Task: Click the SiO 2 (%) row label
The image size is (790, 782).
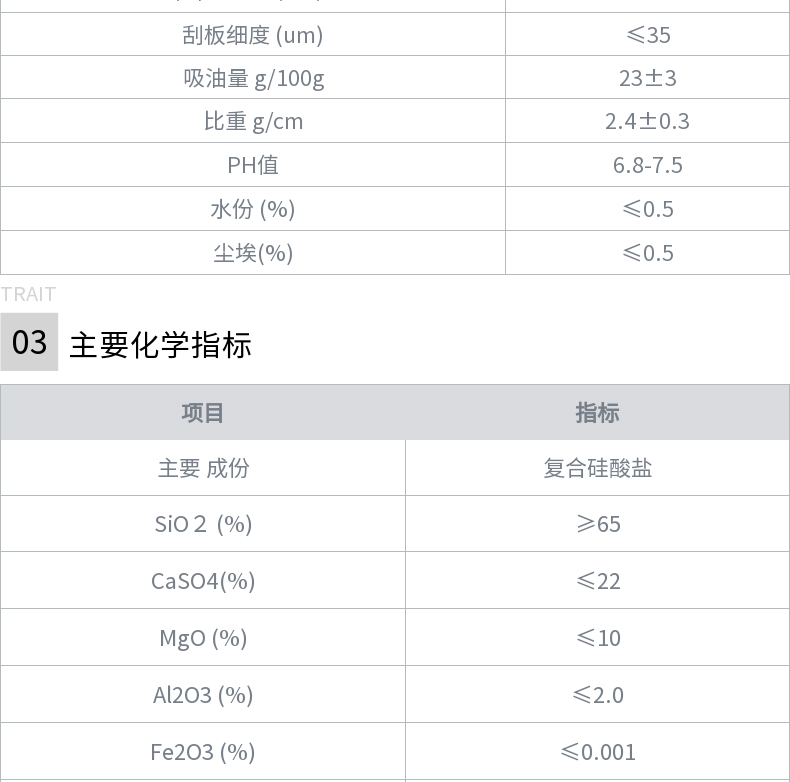Action: click(x=203, y=524)
